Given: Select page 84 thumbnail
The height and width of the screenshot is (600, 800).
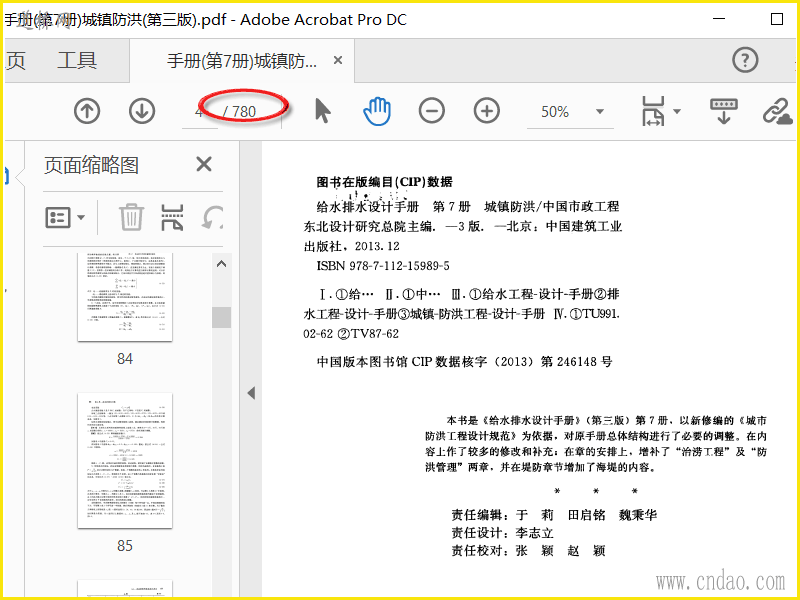Looking at the screenshot, I should pyautogui.click(x=125, y=297).
